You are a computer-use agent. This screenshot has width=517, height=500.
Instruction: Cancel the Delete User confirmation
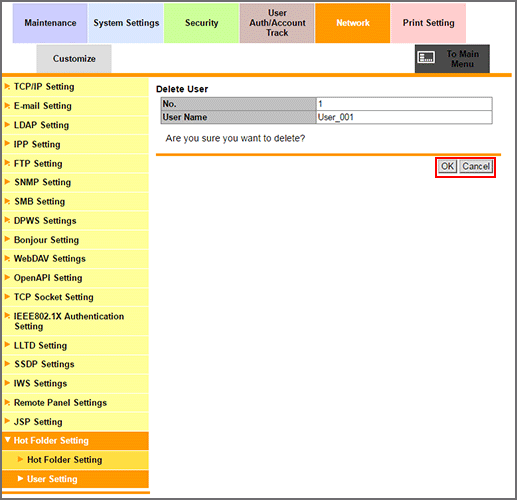476,166
